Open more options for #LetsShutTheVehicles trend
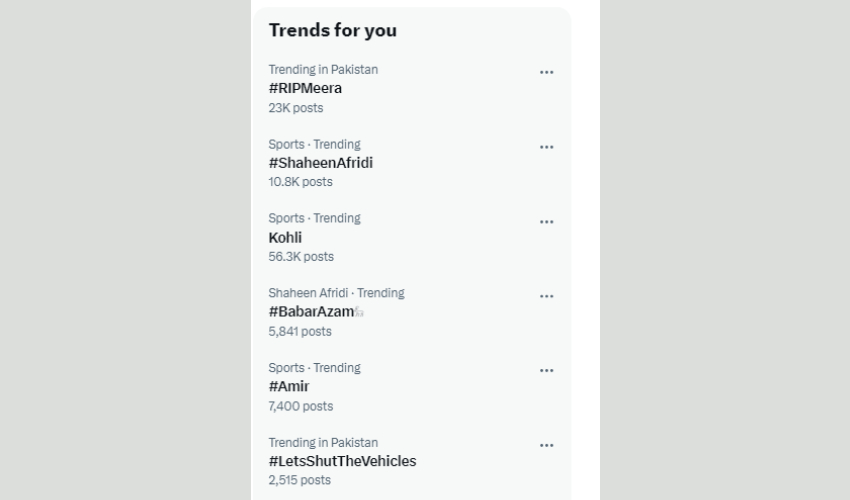The image size is (850, 500). [546, 445]
